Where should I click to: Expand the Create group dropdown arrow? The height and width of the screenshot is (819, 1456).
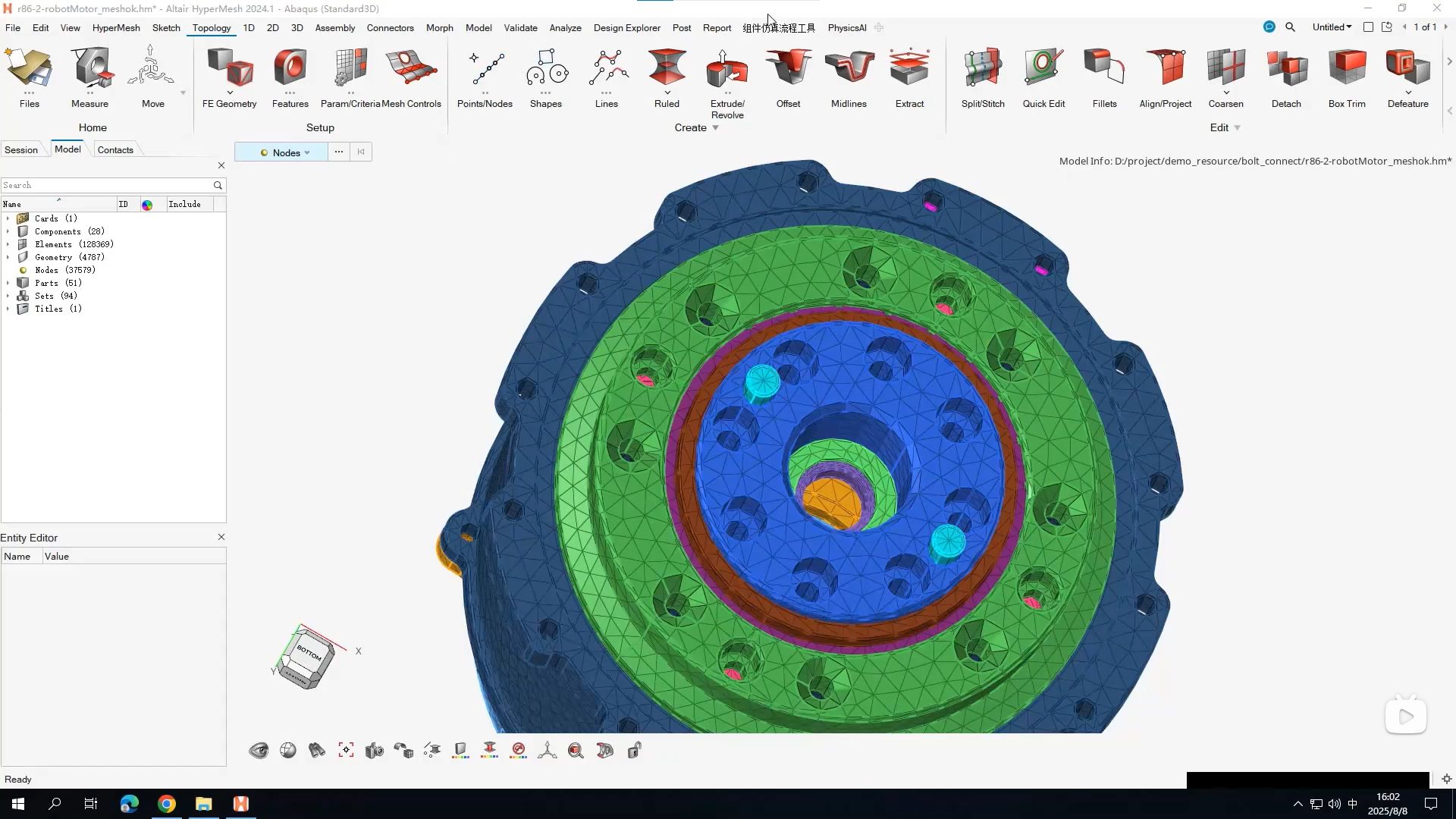coord(715,128)
